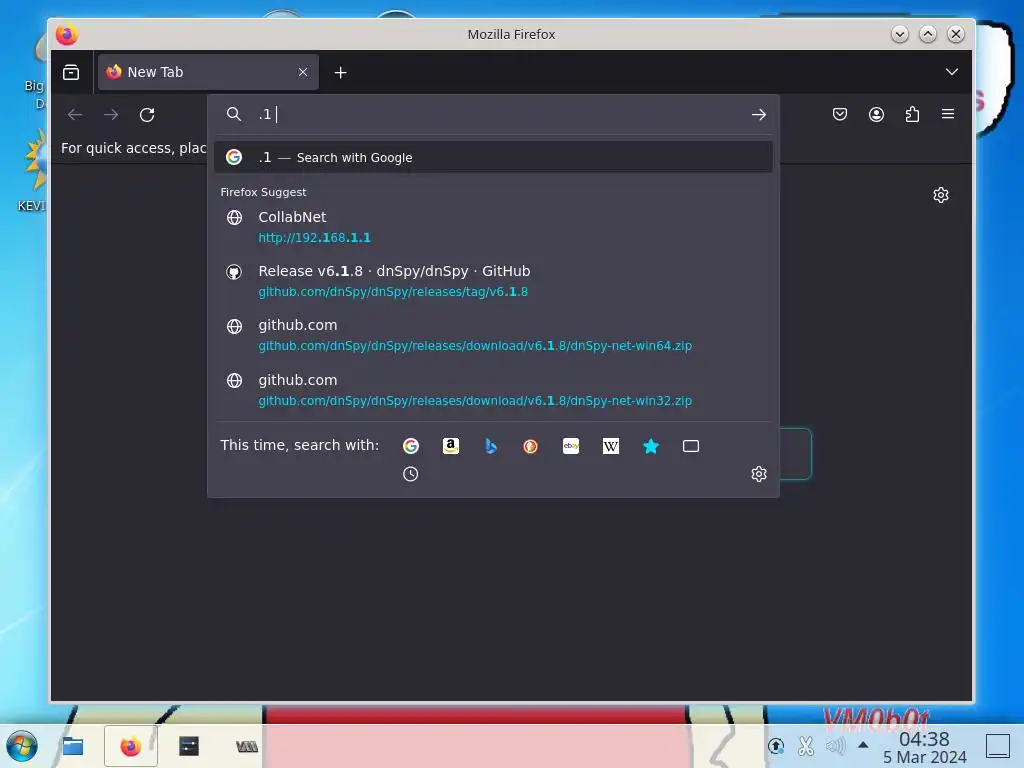
Task: Open the Start menu orb on taskbar
Action: (x=22, y=746)
